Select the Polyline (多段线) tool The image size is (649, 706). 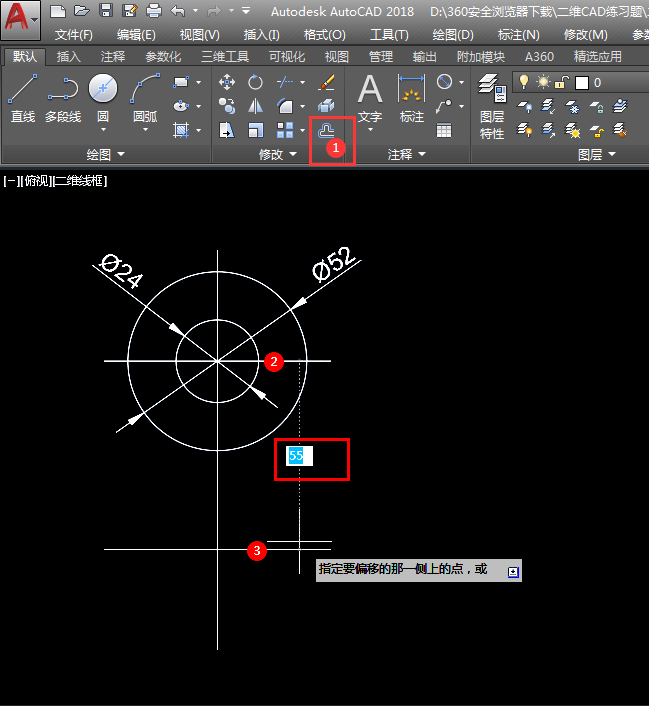[x=63, y=99]
